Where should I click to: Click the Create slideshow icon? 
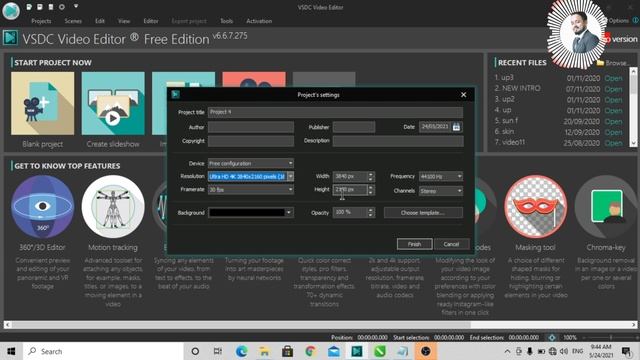coord(113,103)
